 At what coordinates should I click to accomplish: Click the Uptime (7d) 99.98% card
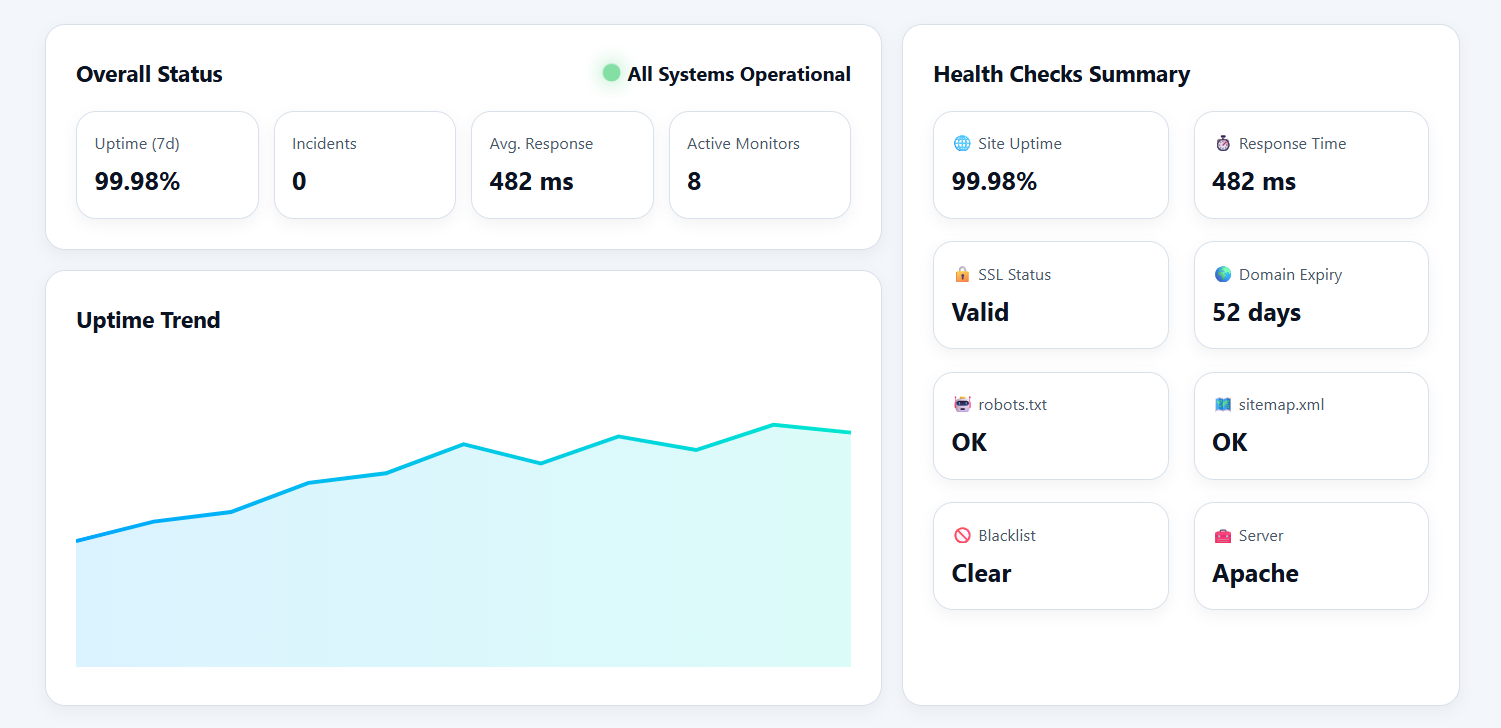pyautogui.click(x=167, y=164)
